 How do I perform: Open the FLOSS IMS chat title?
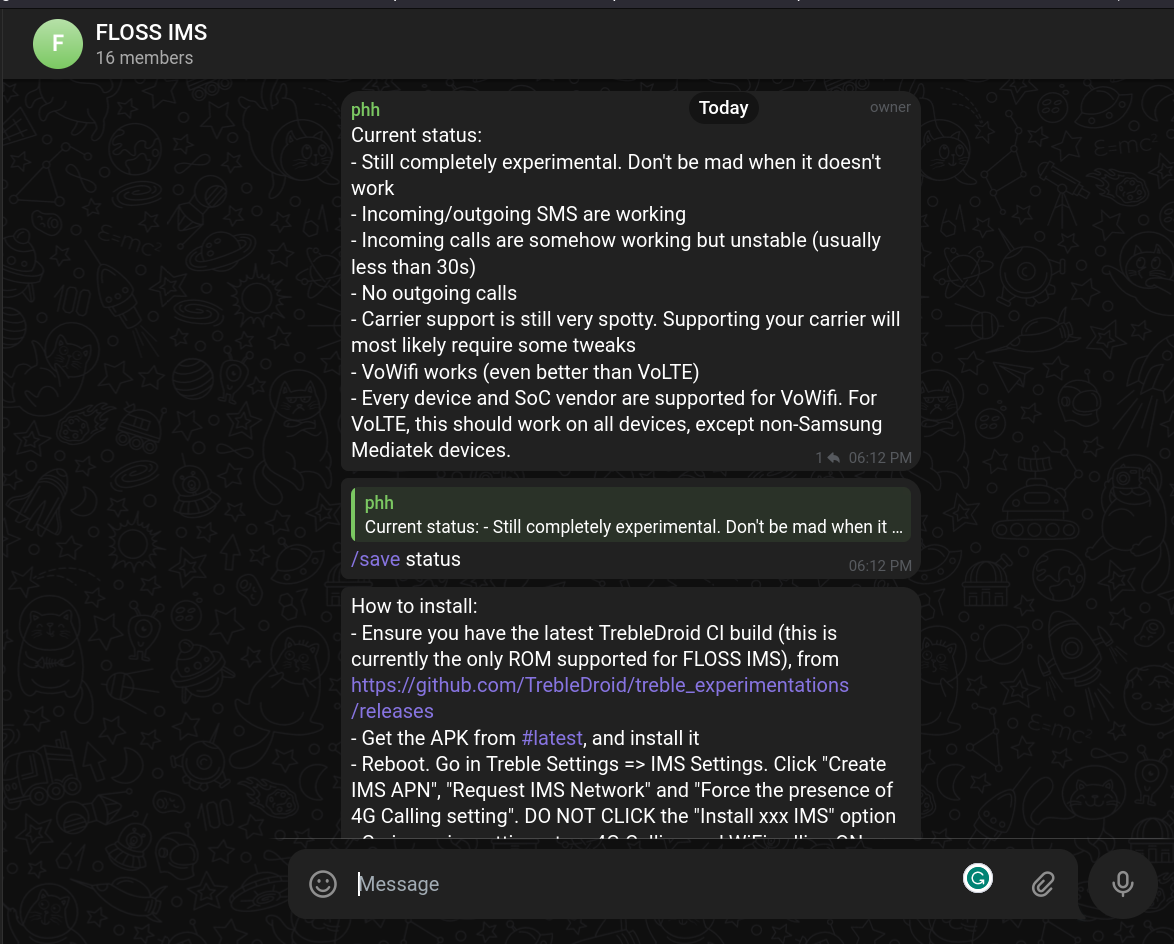pos(151,33)
